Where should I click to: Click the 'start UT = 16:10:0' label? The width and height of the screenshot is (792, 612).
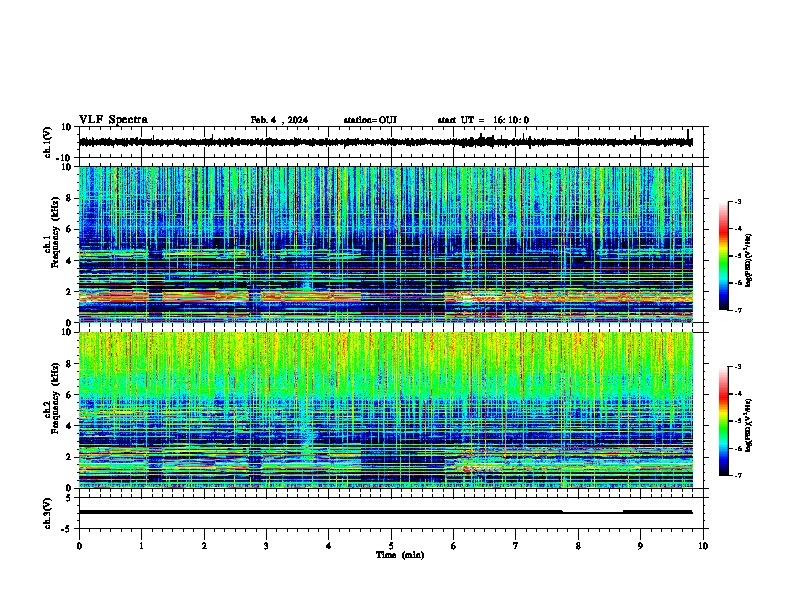point(483,120)
